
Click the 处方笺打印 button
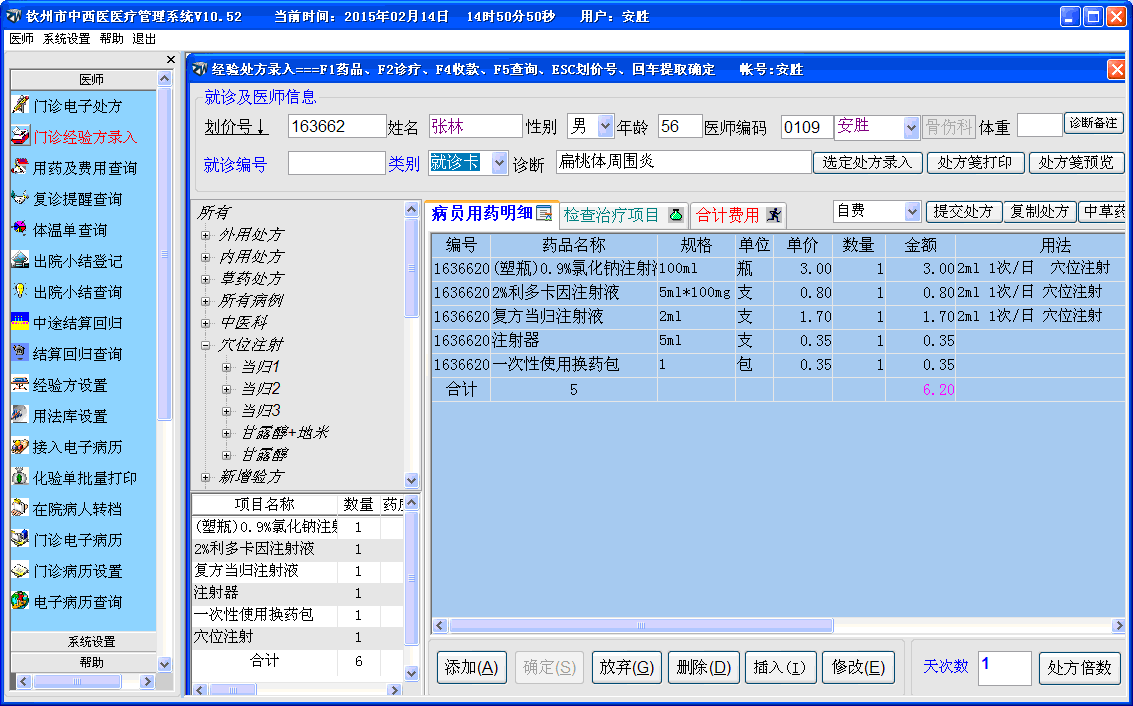[x=975, y=163]
